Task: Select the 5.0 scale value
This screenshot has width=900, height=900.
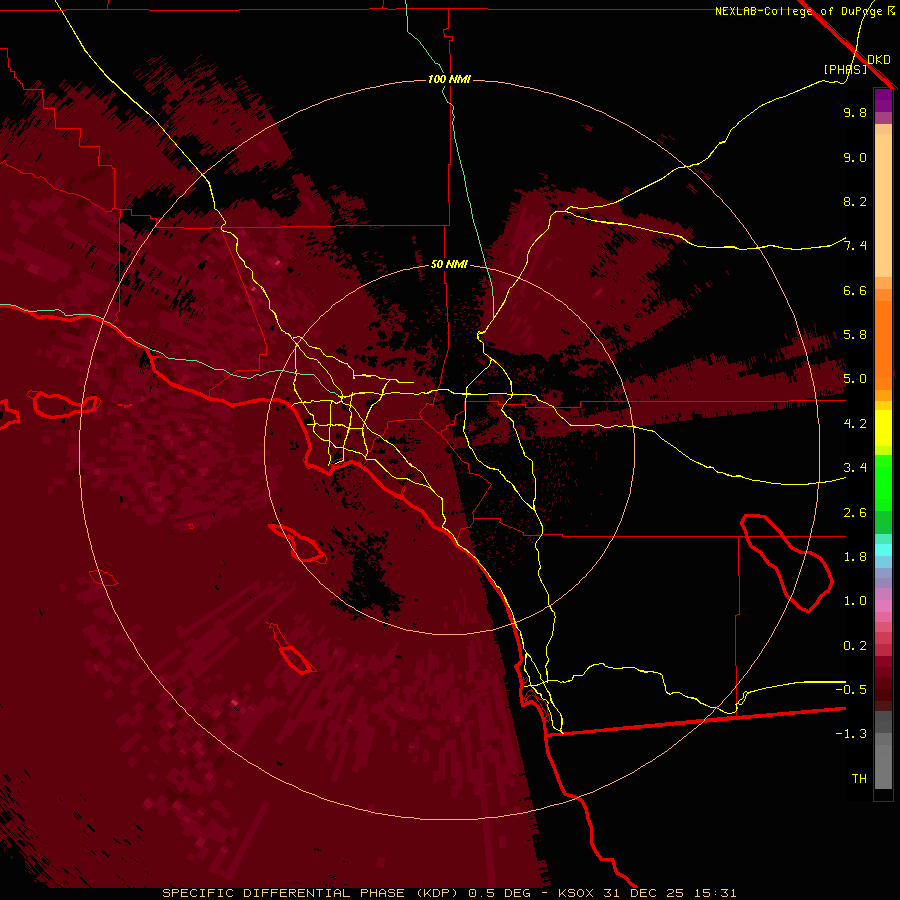Action: click(855, 379)
